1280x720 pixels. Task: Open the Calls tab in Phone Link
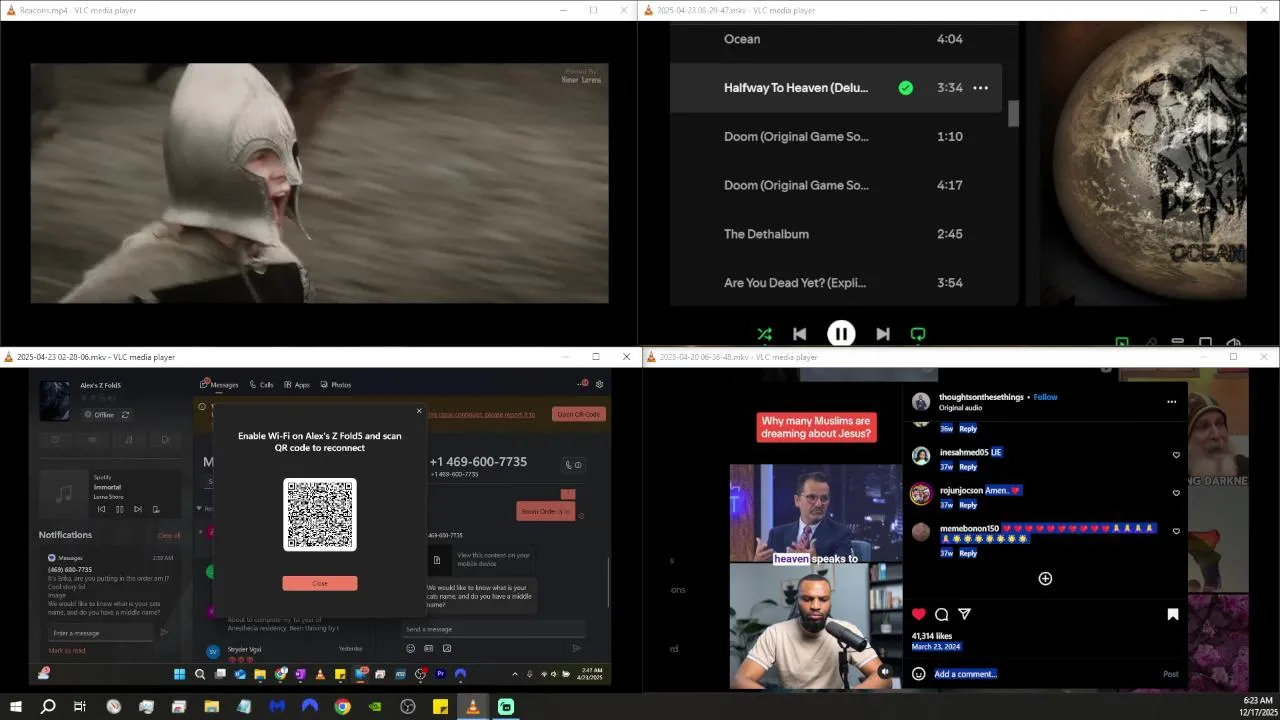[x=261, y=385]
